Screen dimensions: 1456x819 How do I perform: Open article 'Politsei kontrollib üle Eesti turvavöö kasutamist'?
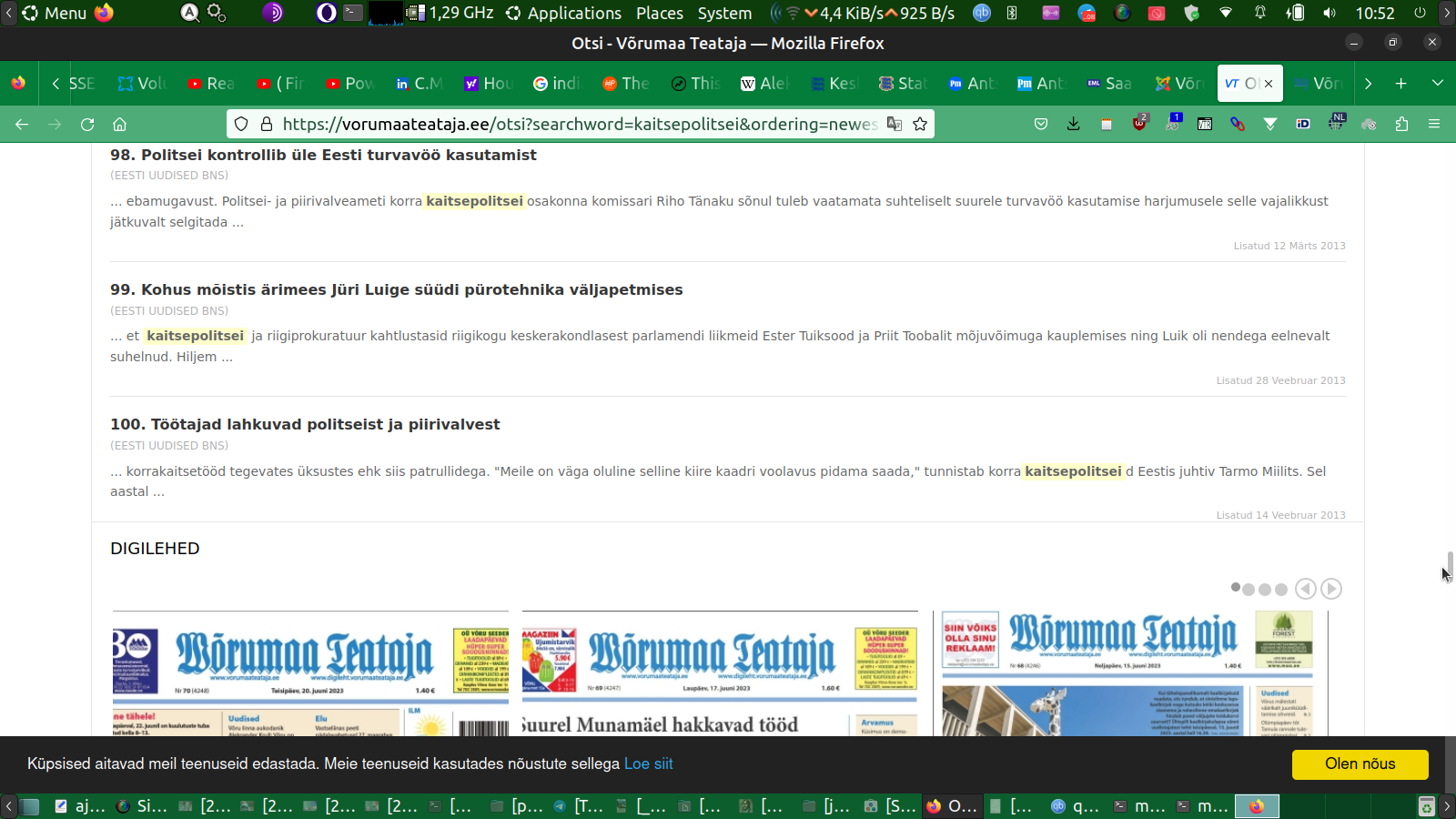pos(323,155)
